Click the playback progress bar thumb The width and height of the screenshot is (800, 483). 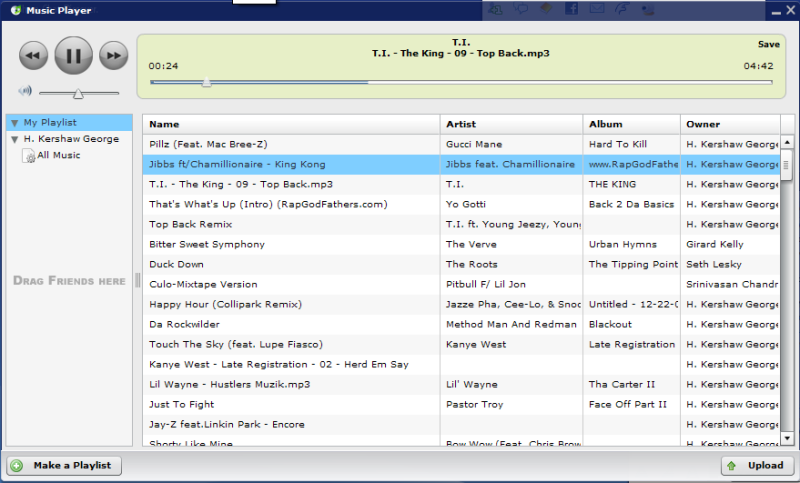coord(206,83)
